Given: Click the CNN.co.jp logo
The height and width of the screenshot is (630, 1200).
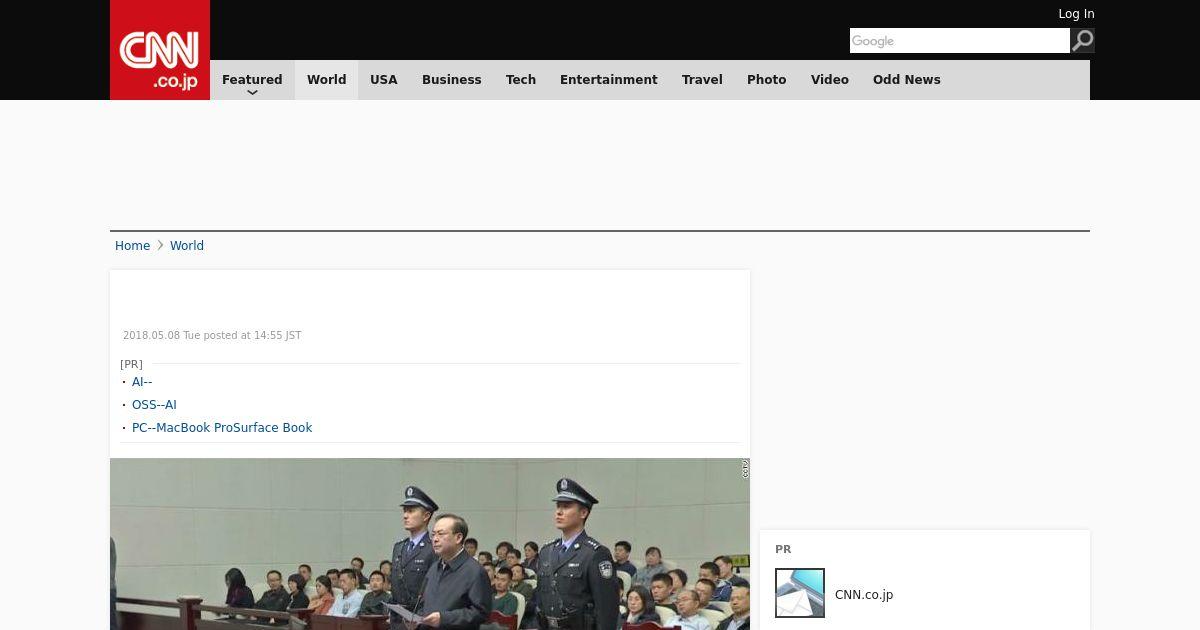Looking at the screenshot, I should (x=160, y=50).
